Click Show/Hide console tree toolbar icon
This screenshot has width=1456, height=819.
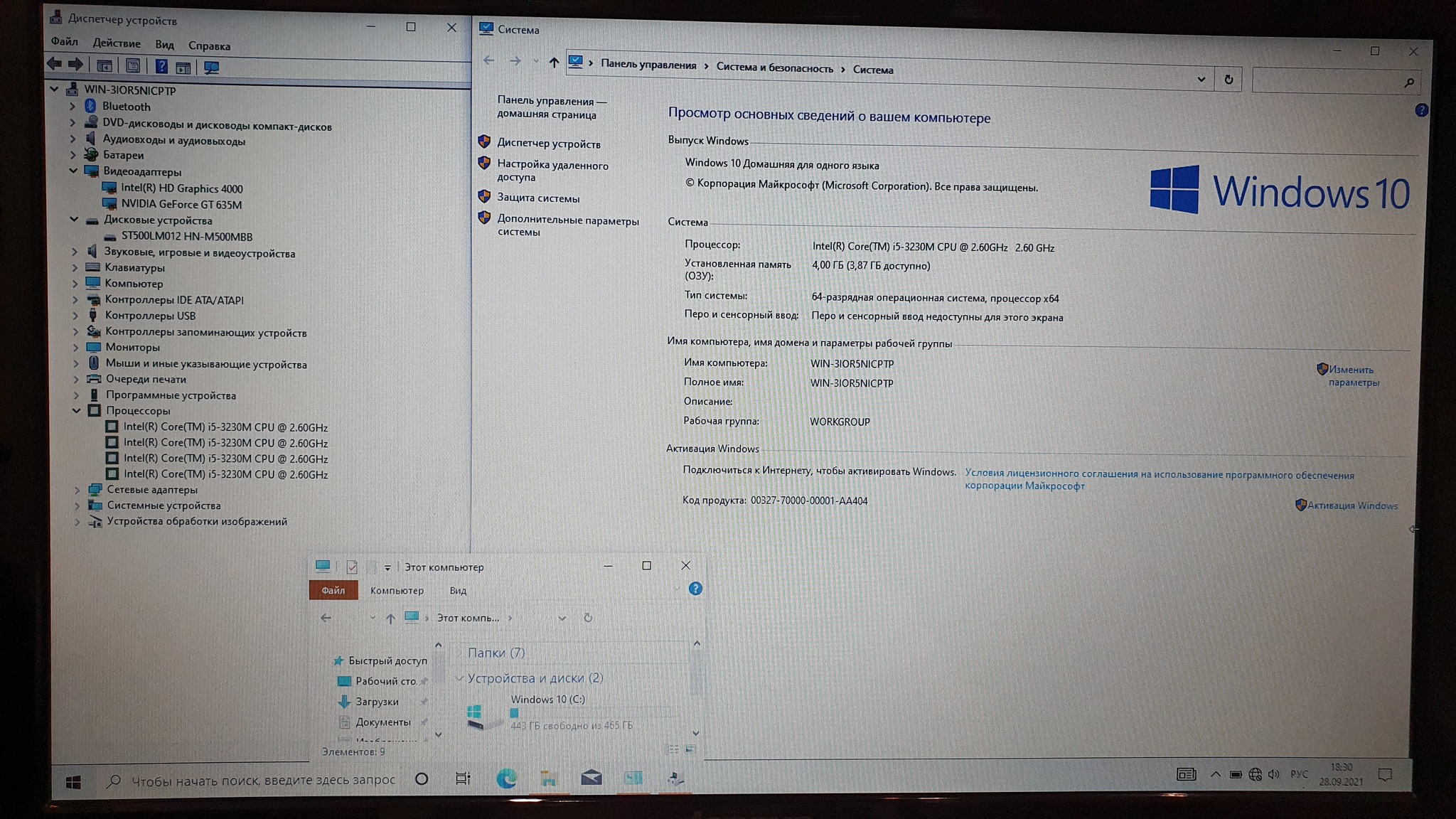tap(105, 66)
